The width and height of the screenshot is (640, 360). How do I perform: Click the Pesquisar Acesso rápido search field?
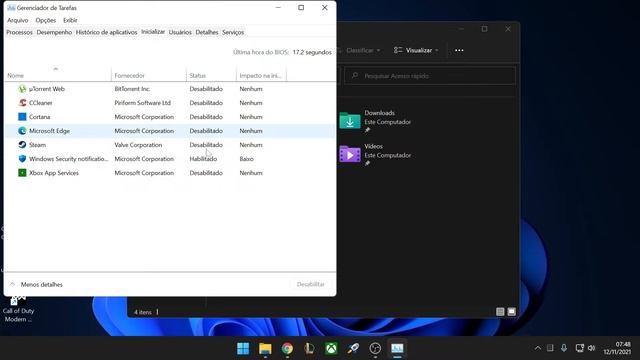430,76
